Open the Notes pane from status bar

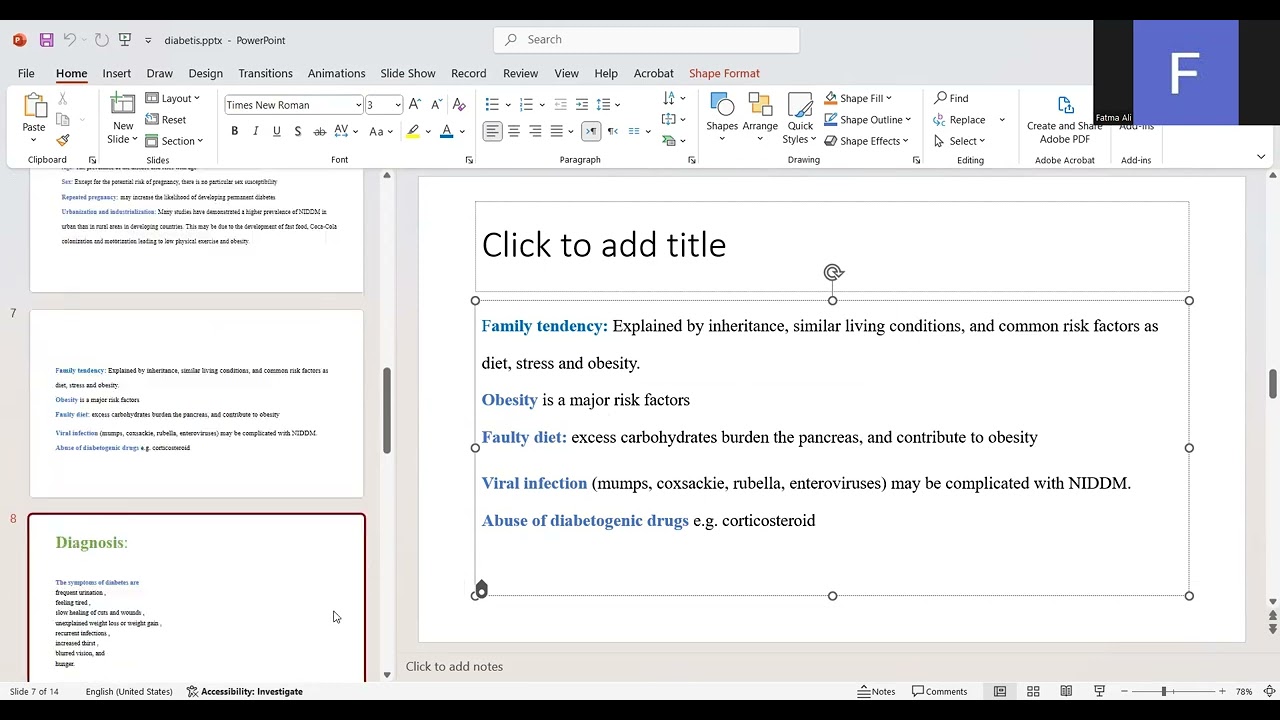point(877,691)
